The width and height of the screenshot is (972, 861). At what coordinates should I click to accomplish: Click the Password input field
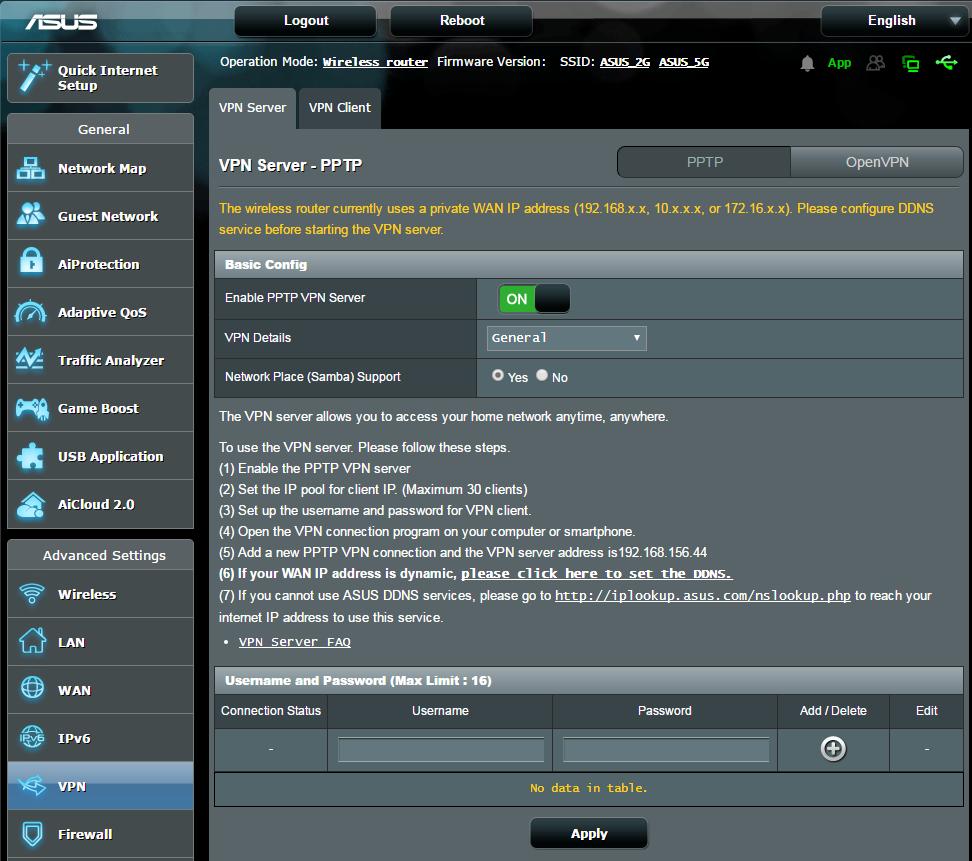666,749
